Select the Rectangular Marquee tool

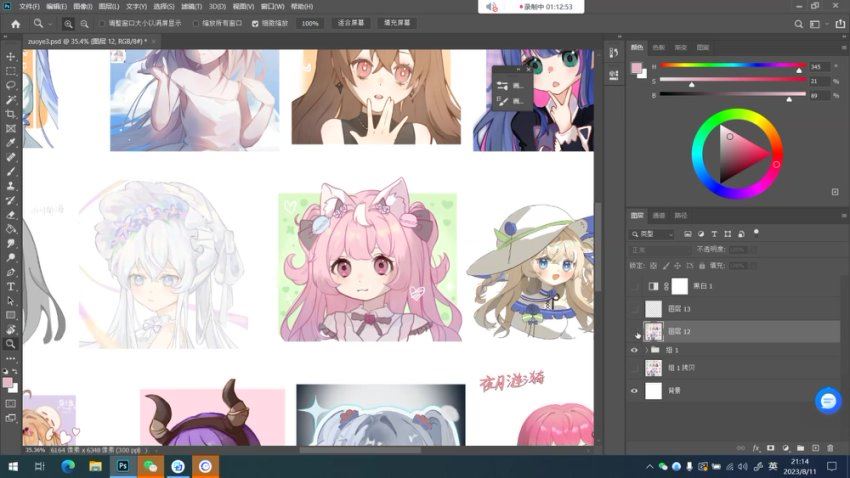(10, 71)
